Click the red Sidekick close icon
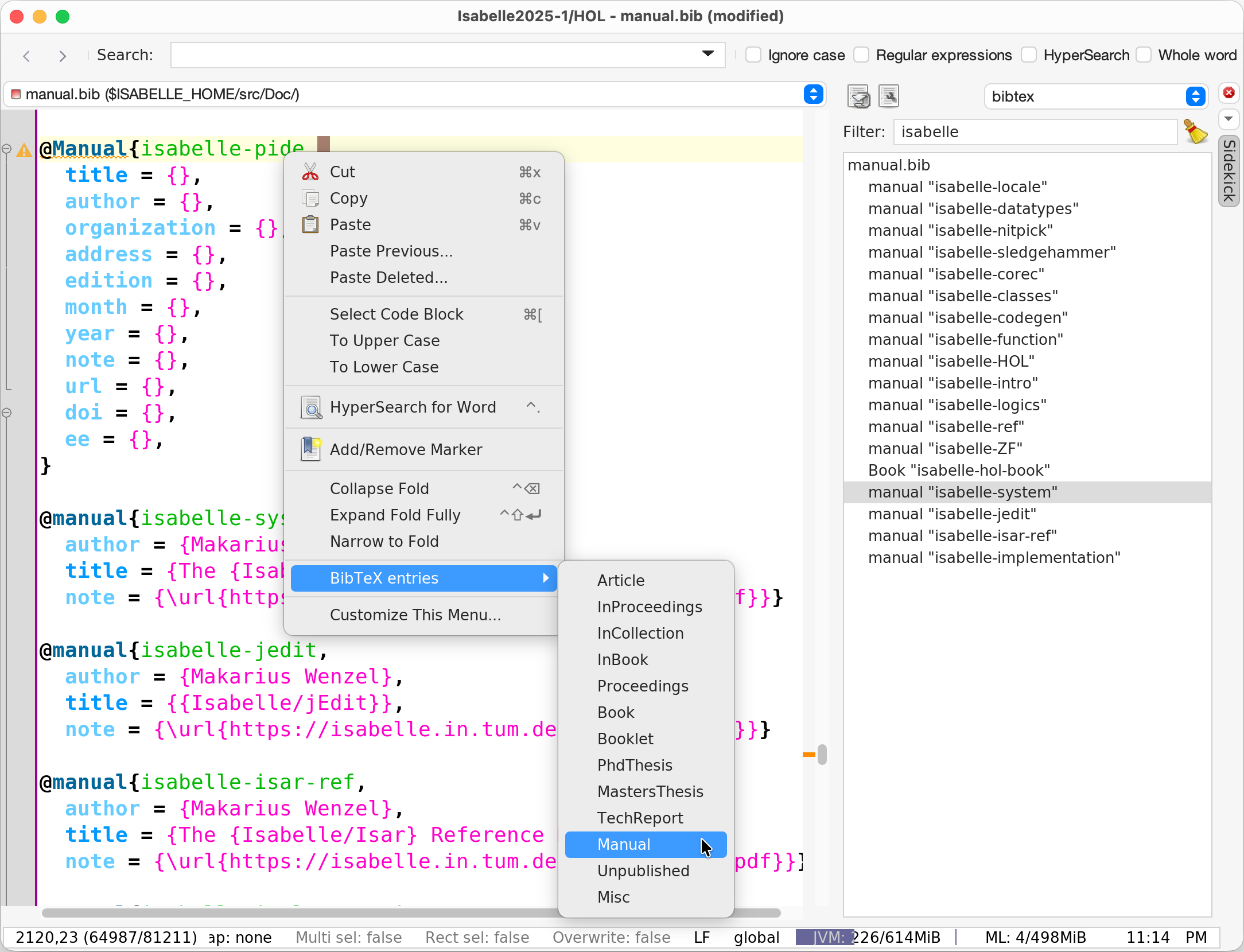Image resolution: width=1244 pixels, height=952 pixels. (x=1229, y=93)
